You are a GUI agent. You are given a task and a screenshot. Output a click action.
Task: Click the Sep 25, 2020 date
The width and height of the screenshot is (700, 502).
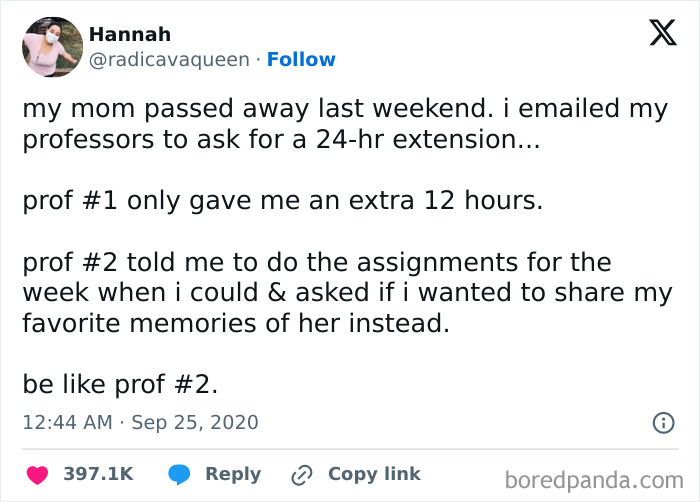pos(196,423)
